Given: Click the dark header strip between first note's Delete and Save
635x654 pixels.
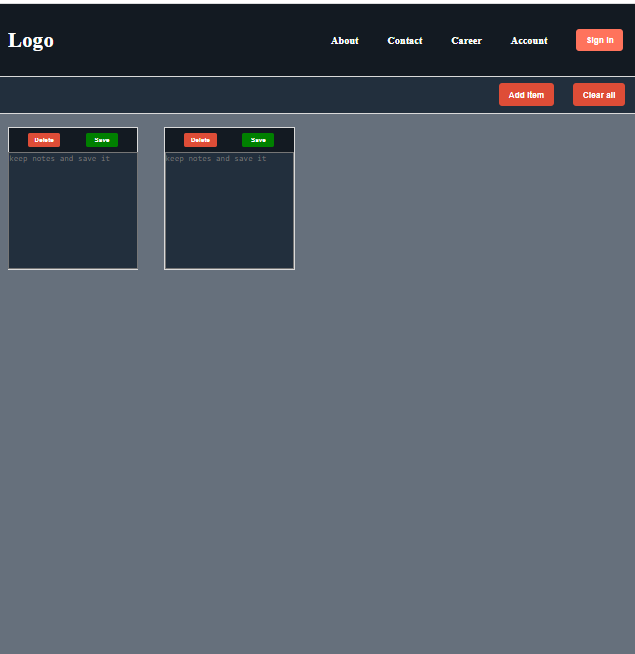Looking at the screenshot, I should pyautogui.click(x=73, y=140).
